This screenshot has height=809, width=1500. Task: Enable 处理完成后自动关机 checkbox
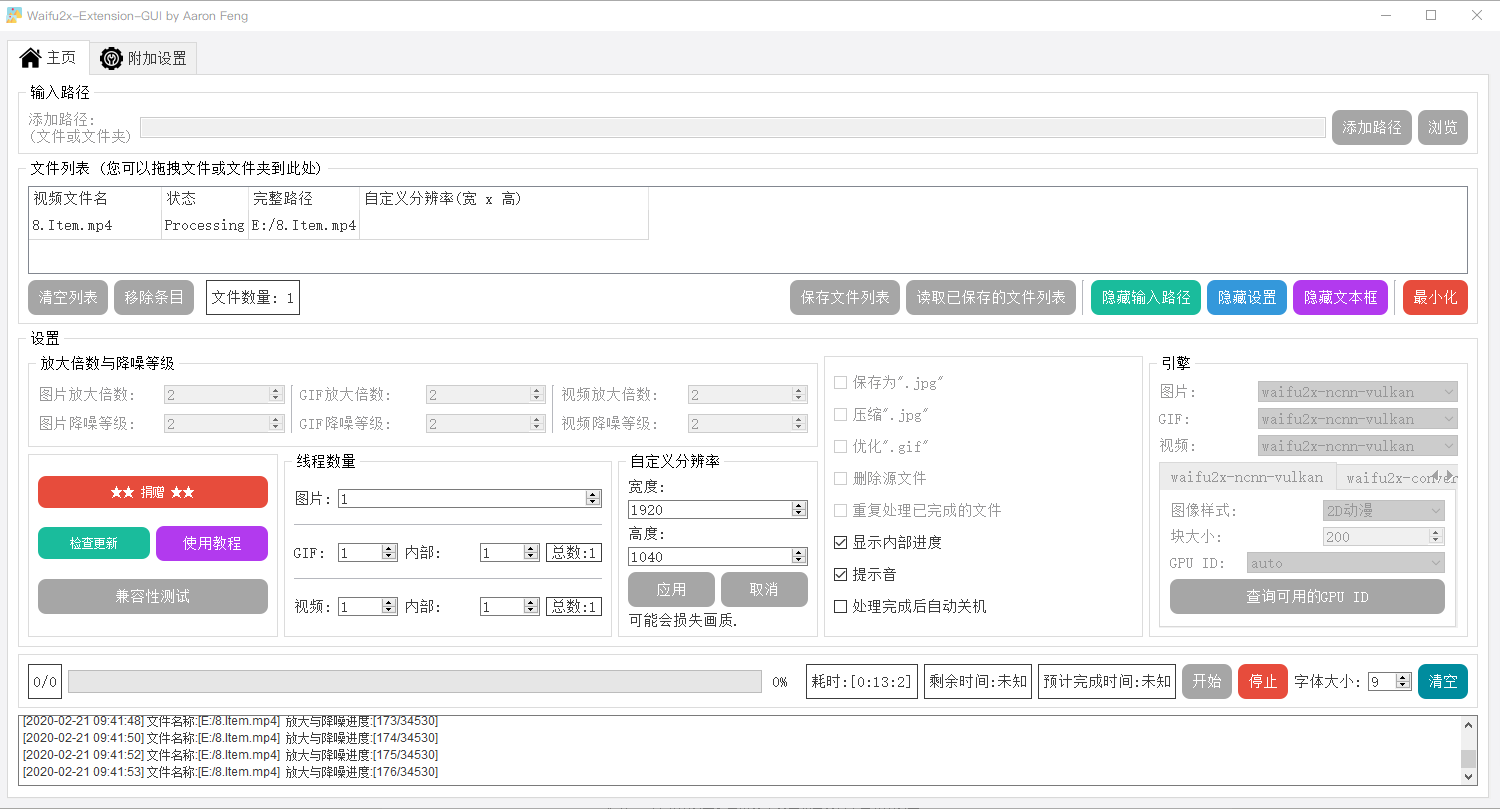point(841,607)
